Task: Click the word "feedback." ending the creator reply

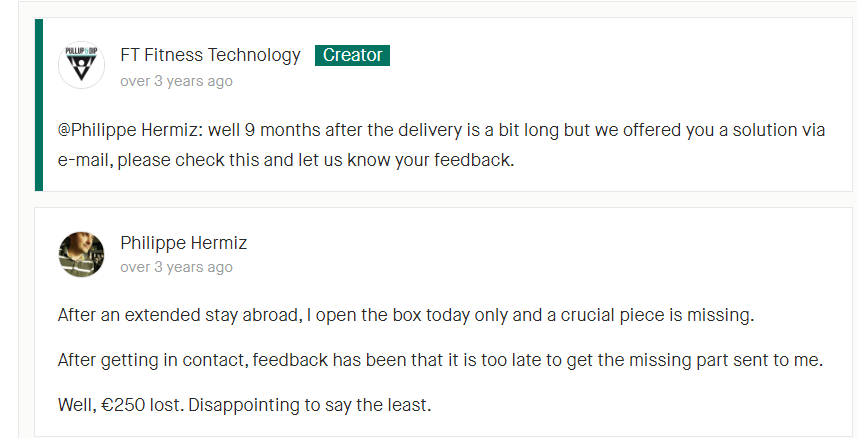Action: [x=474, y=160]
